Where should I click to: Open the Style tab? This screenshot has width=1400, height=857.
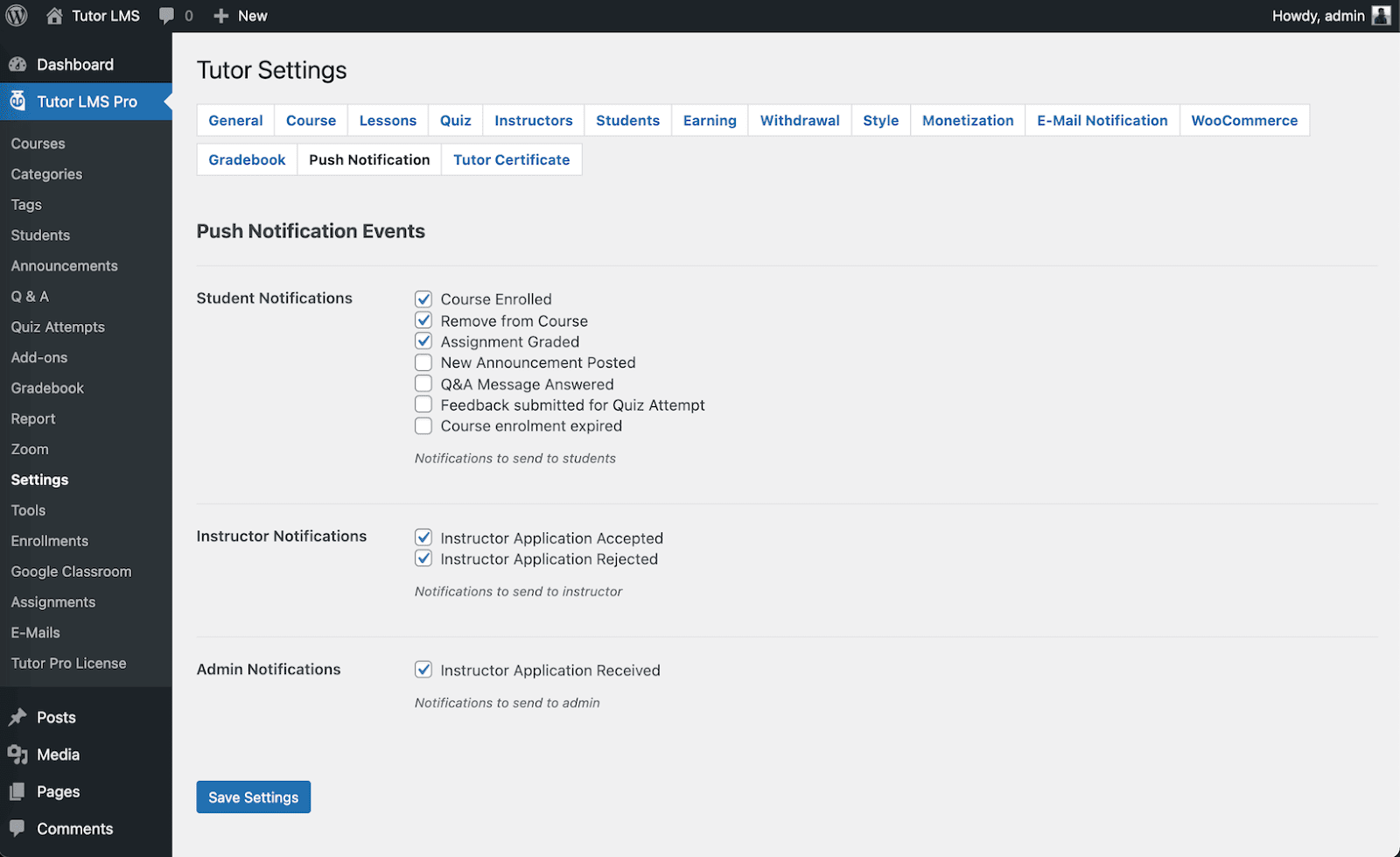click(880, 120)
